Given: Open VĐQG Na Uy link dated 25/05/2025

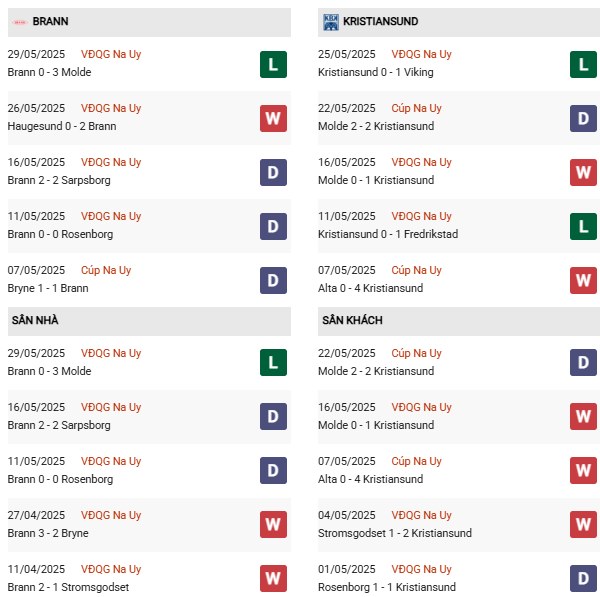Looking at the screenshot, I should coord(422,54).
